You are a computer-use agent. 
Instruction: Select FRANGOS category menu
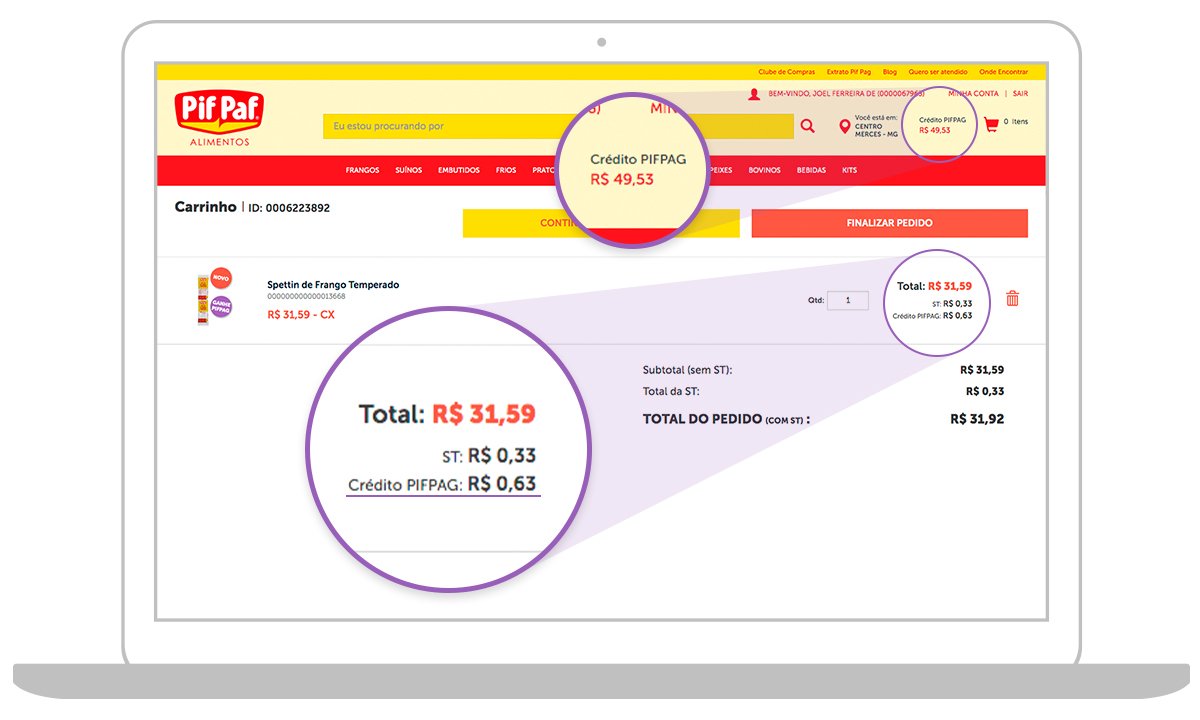pos(363,171)
